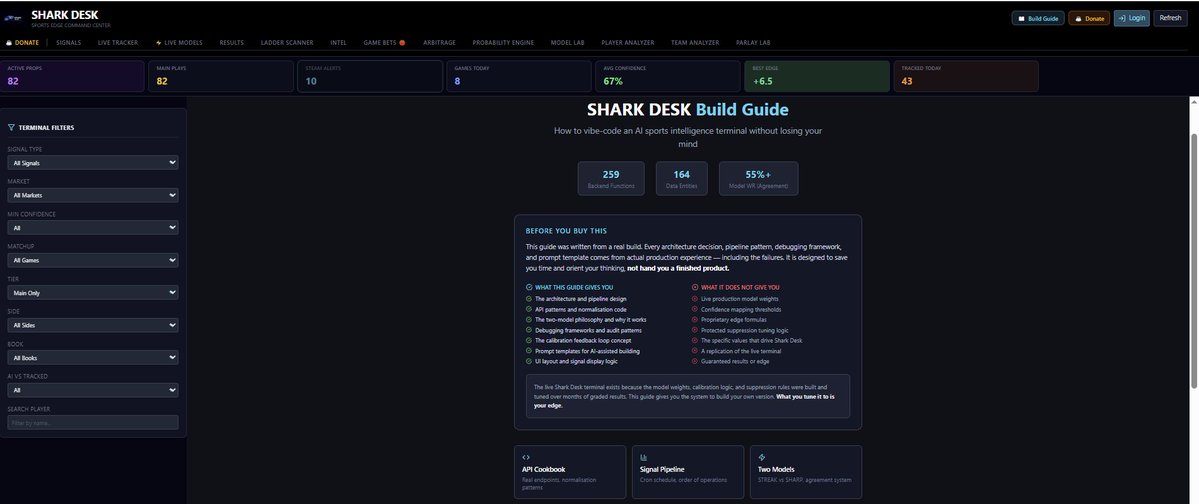
Task: Expand the Min Confidence dropdown
Action: click(93, 228)
